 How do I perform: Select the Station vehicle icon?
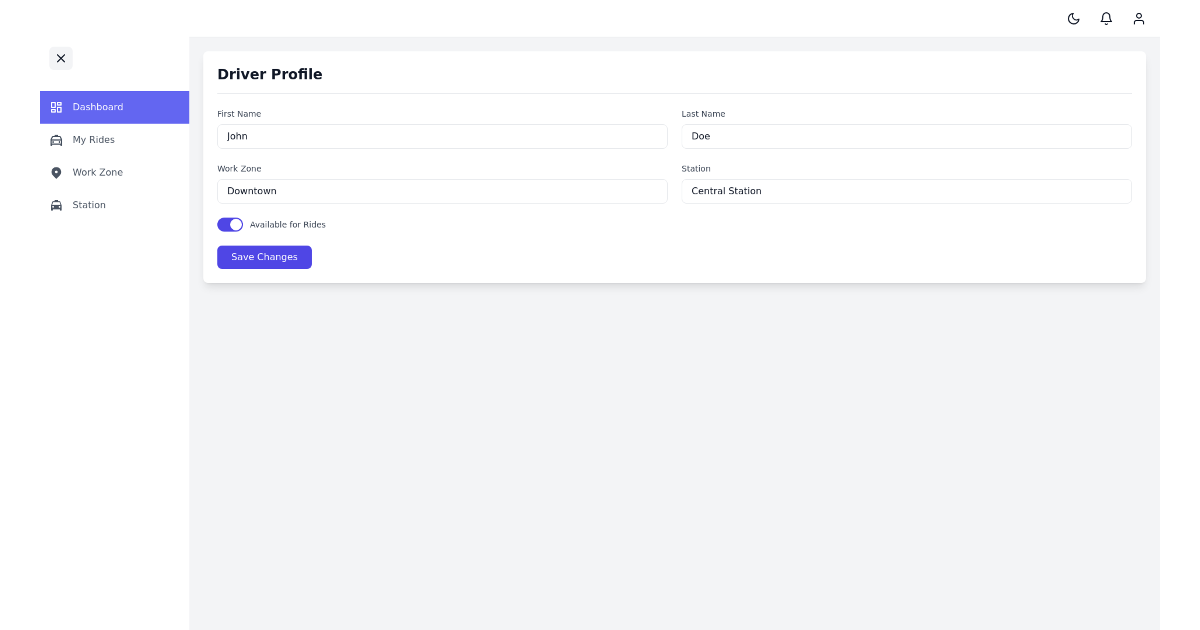[58, 205]
